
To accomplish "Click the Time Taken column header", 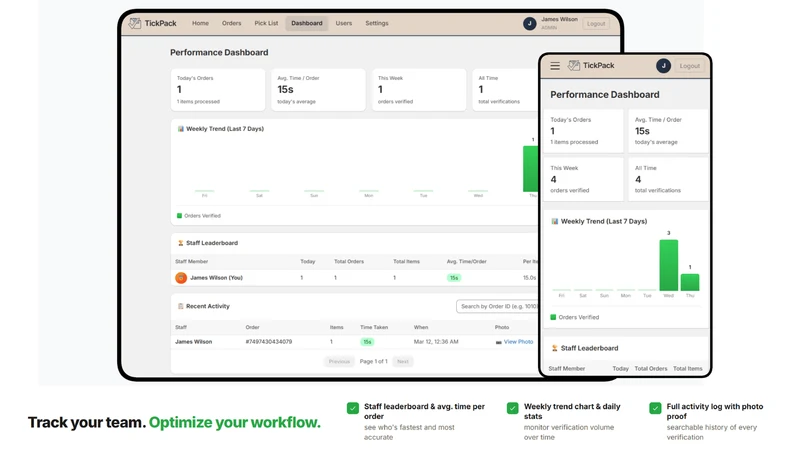I will click(374, 327).
